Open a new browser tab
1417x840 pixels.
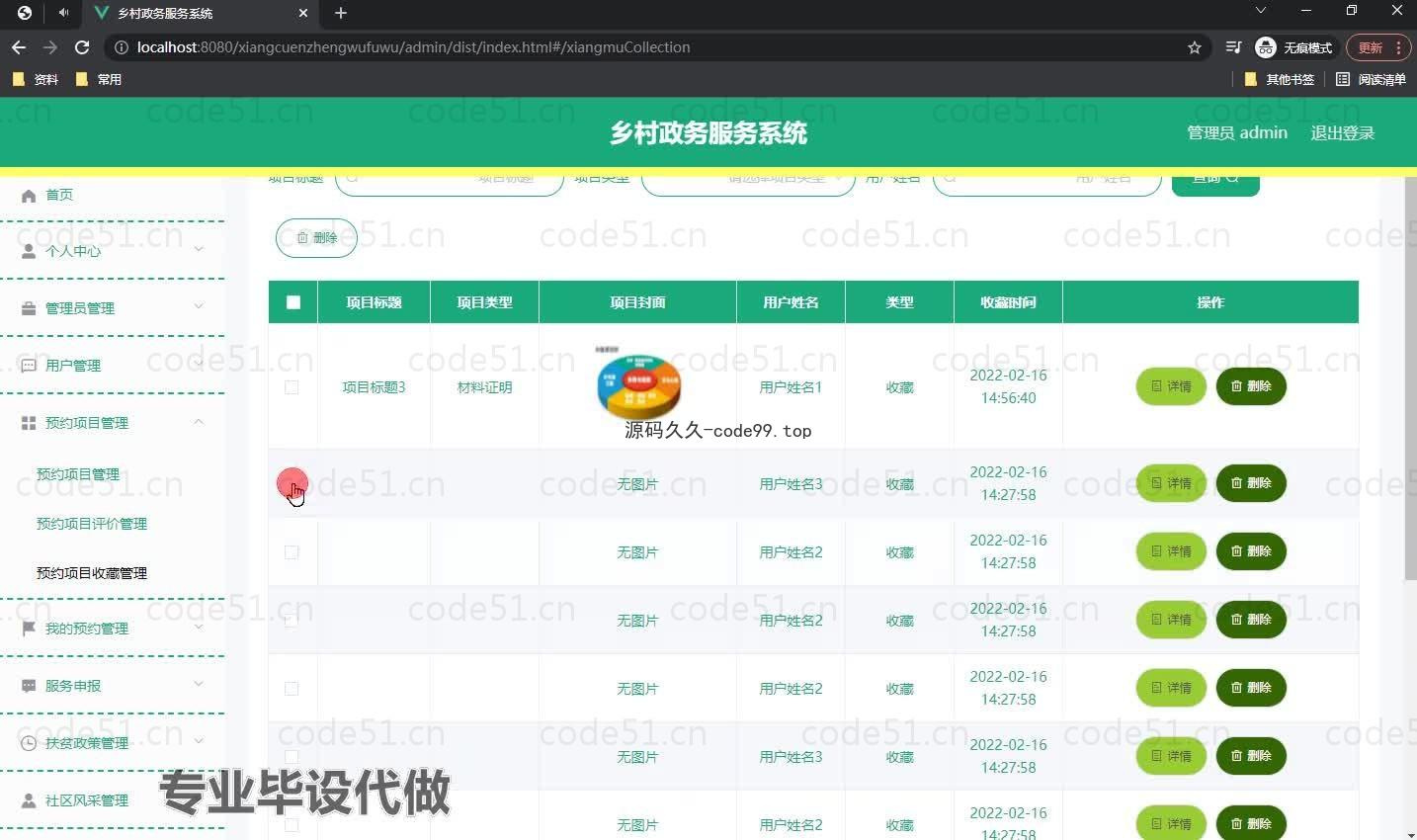[341, 13]
